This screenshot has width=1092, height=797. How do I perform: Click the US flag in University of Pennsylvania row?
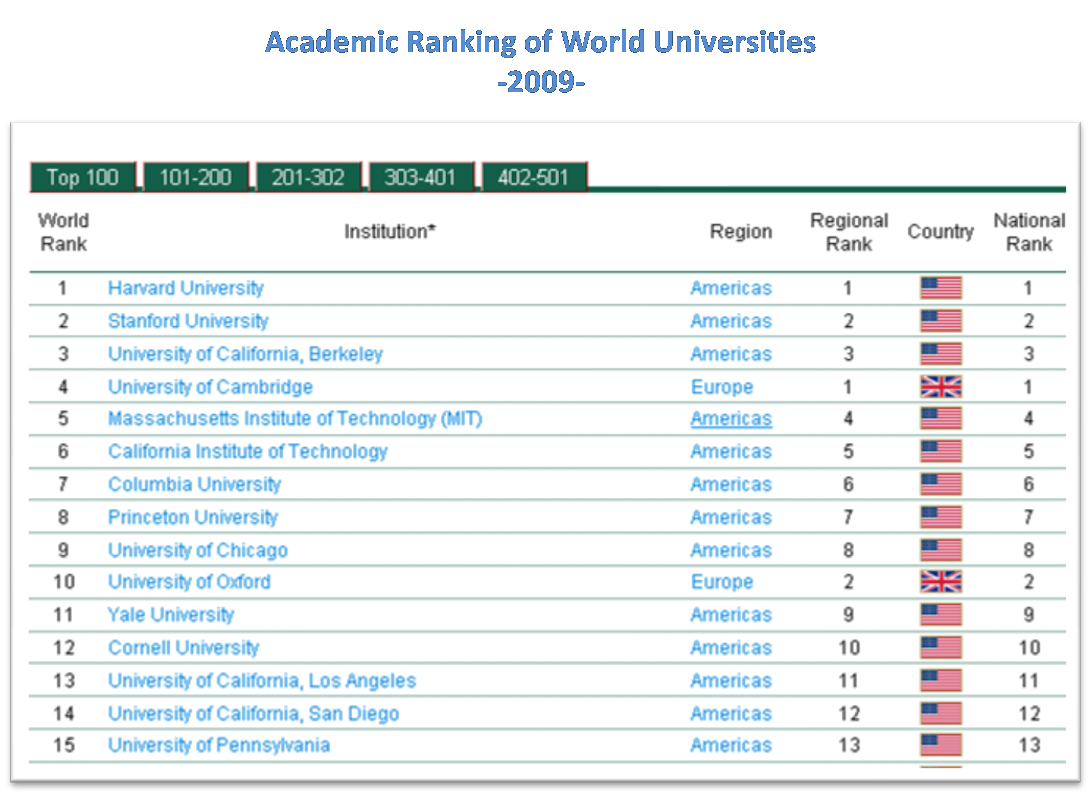click(x=941, y=745)
